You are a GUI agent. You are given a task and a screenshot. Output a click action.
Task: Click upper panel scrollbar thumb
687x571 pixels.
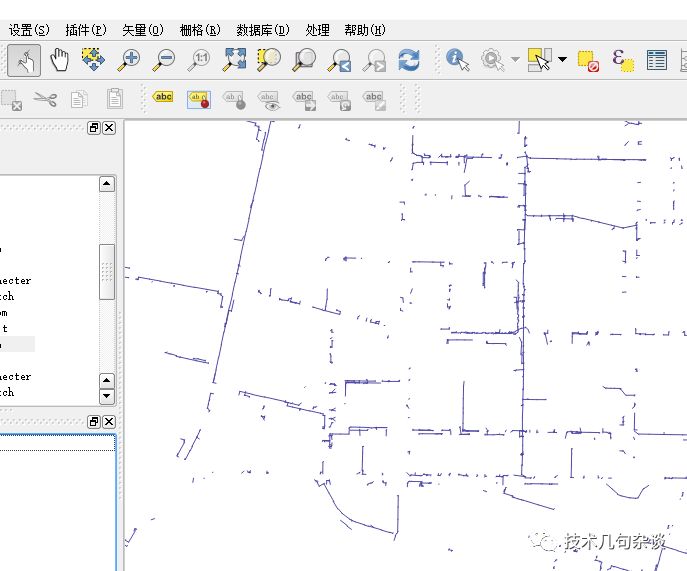(107, 272)
